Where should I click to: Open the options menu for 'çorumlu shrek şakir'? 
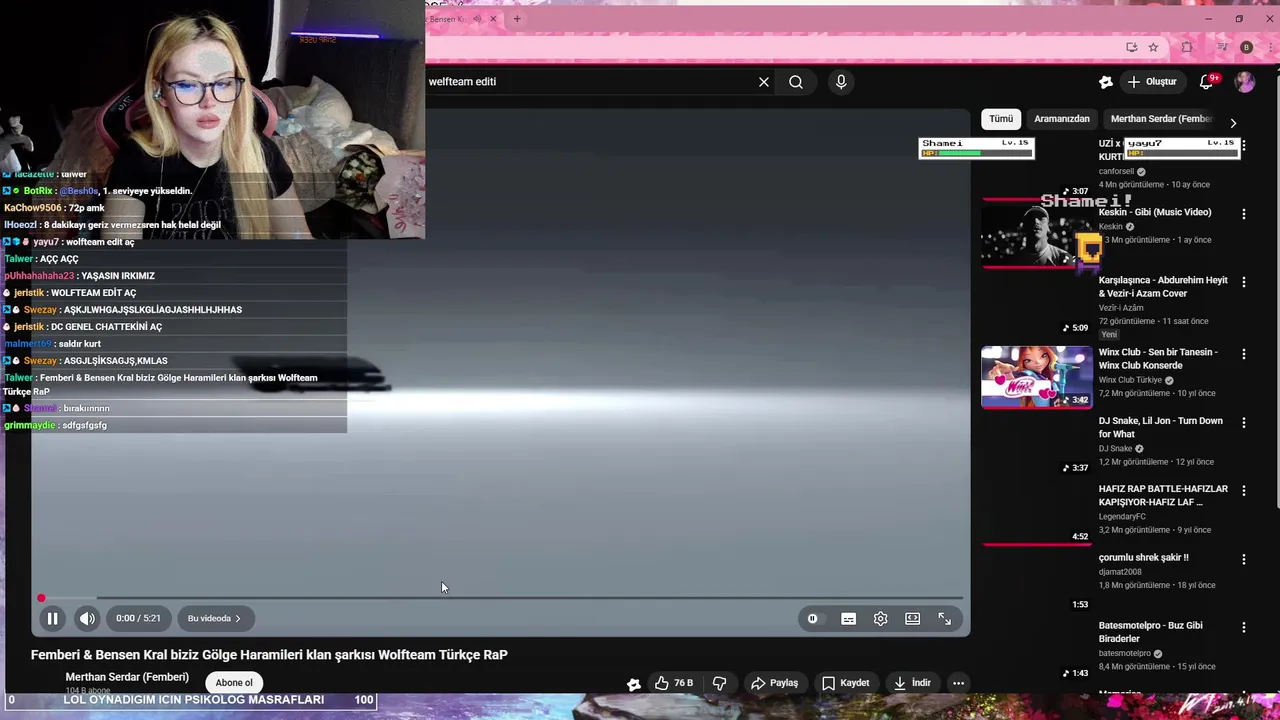tap(1244, 559)
